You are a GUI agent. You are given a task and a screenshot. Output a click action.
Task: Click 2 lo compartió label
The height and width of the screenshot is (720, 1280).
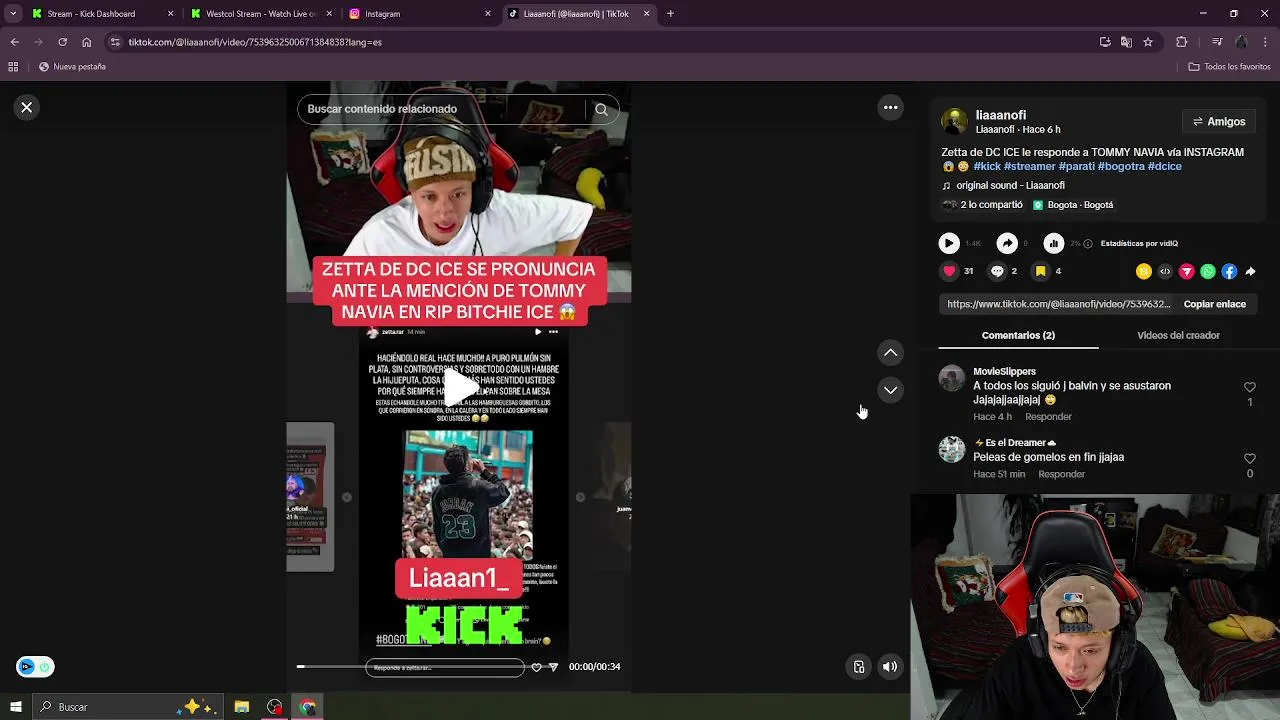991,205
